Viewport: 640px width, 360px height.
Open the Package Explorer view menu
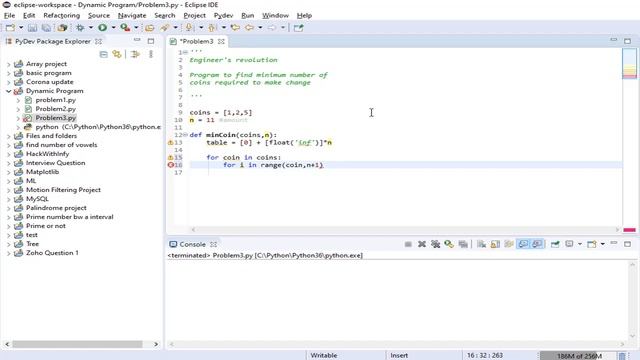[x=151, y=54]
